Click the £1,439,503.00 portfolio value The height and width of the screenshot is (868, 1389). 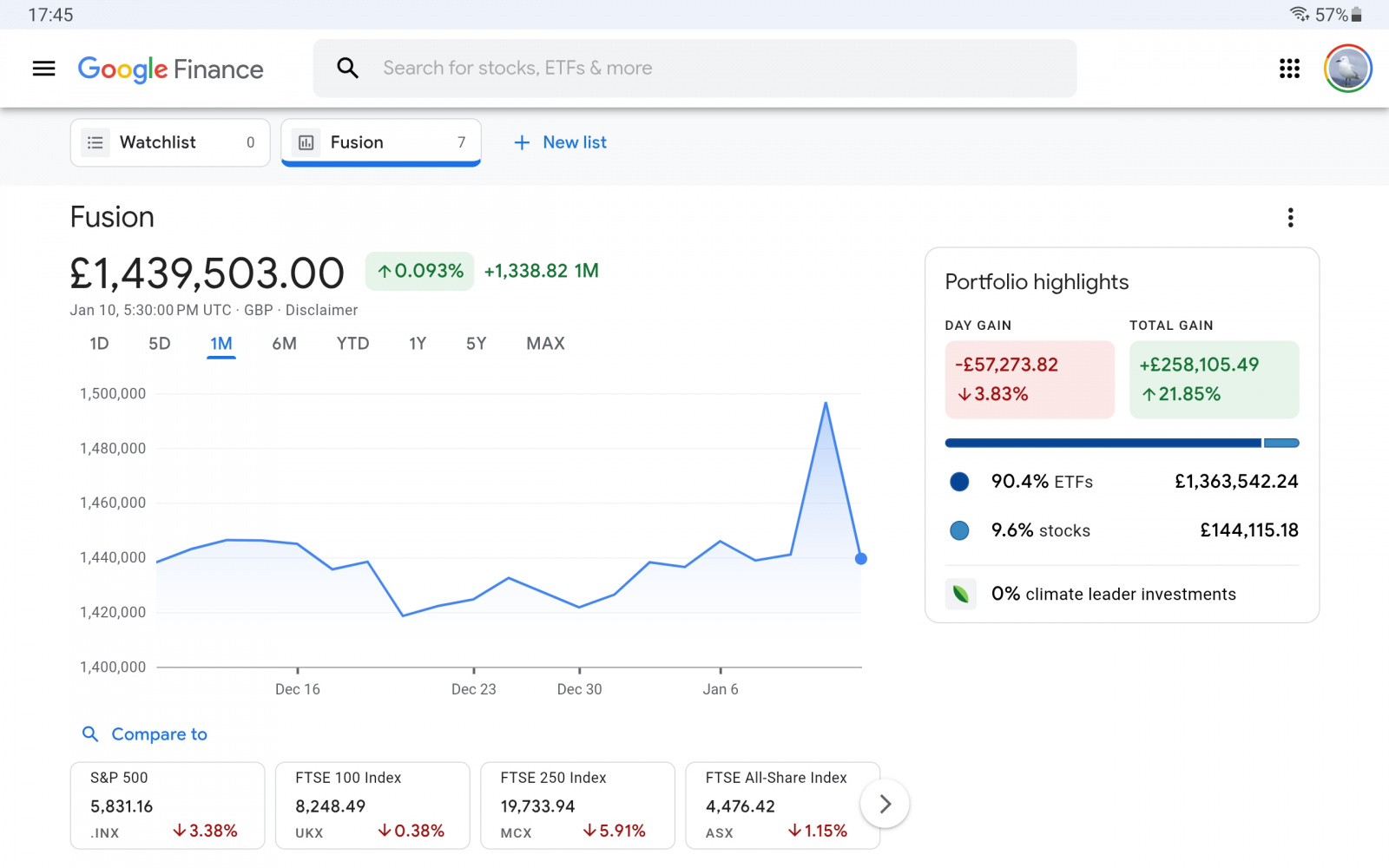tap(207, 273)
